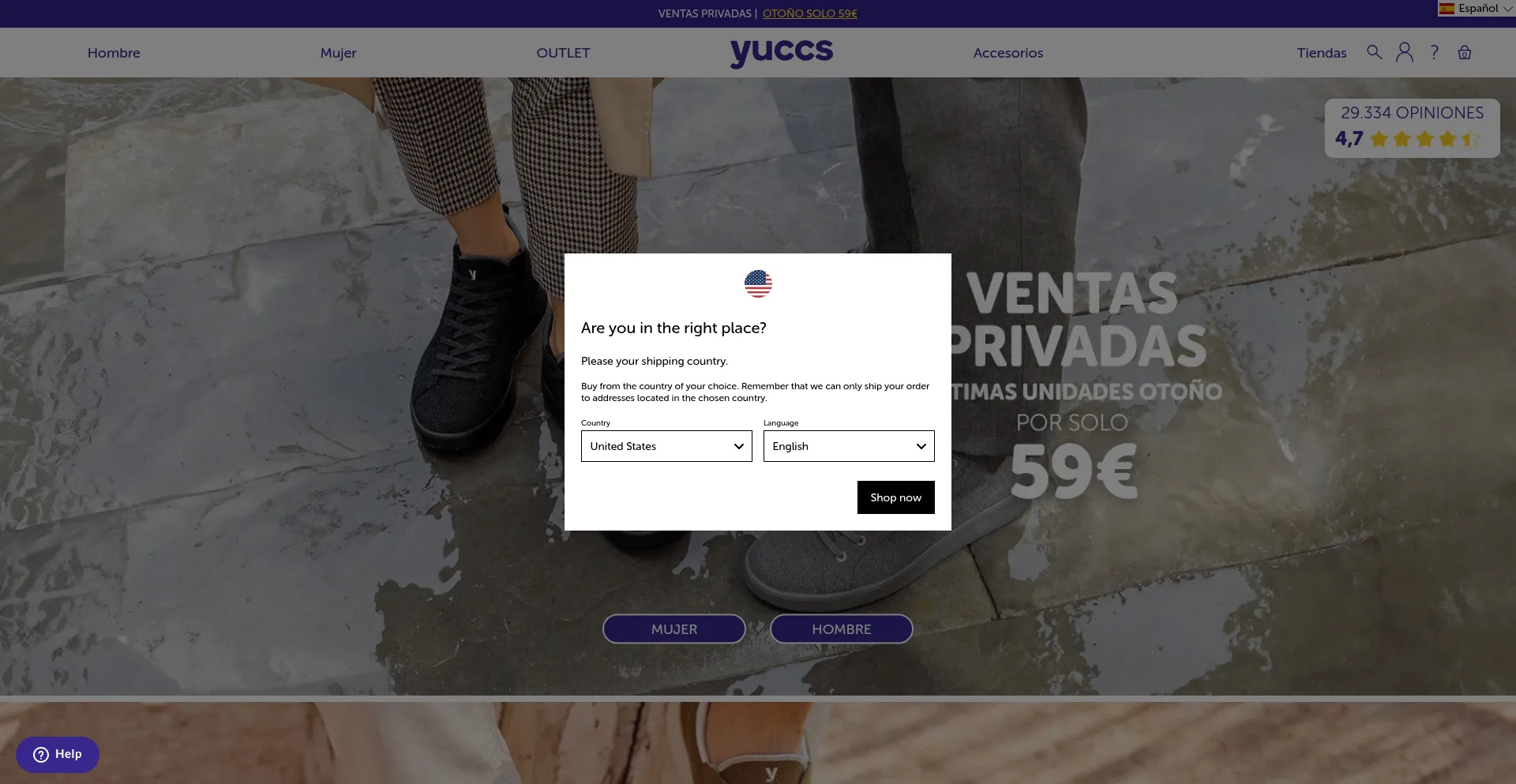This screenshot has width=1516, height=784.
Task: Follow the OTOÑO SOLO 59€ link
Action: click(x=810, y=13)
